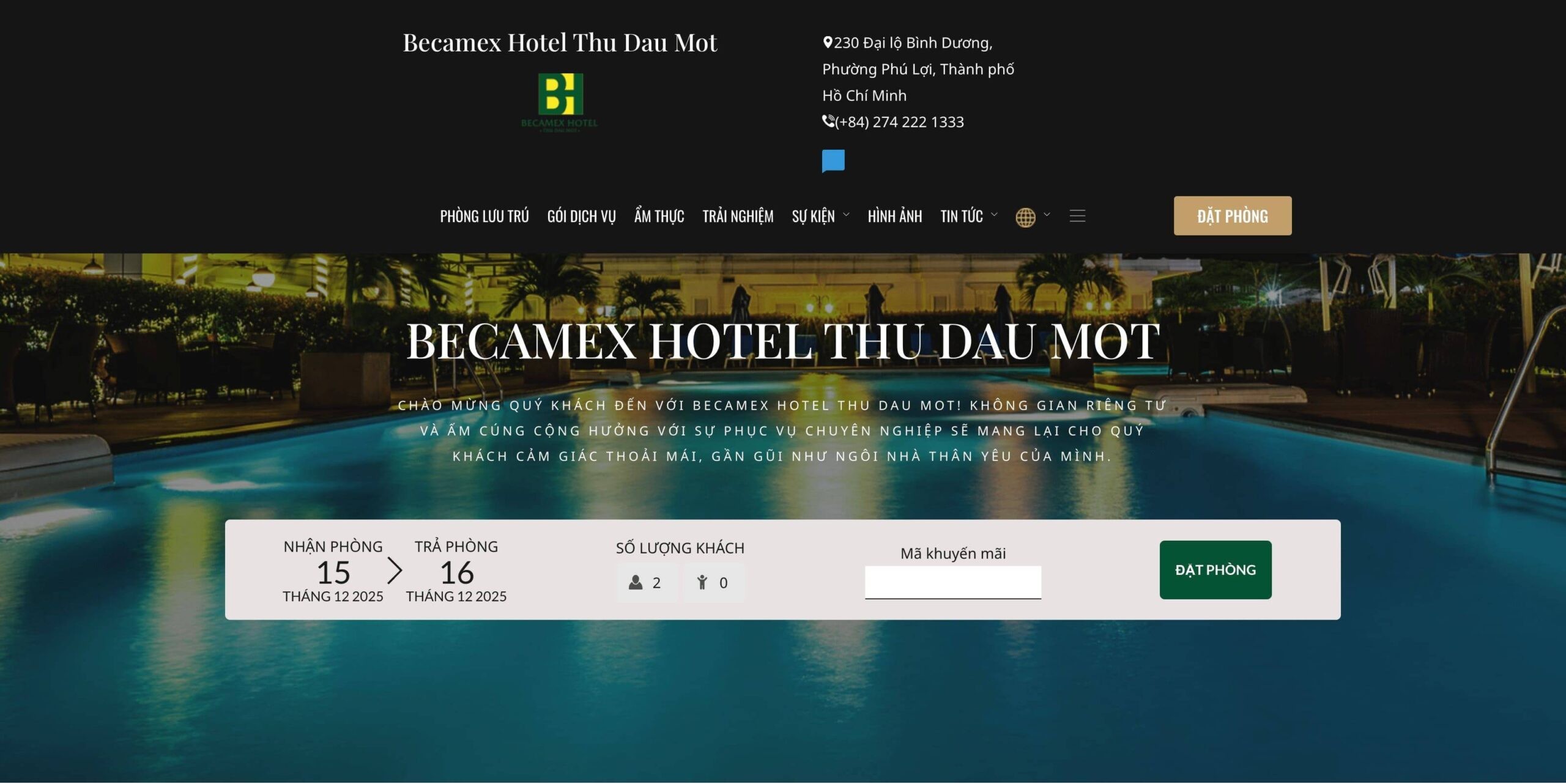Select the adult guest count icon
The width and height of the screenshot is (1566, 784).
(636, 582)
